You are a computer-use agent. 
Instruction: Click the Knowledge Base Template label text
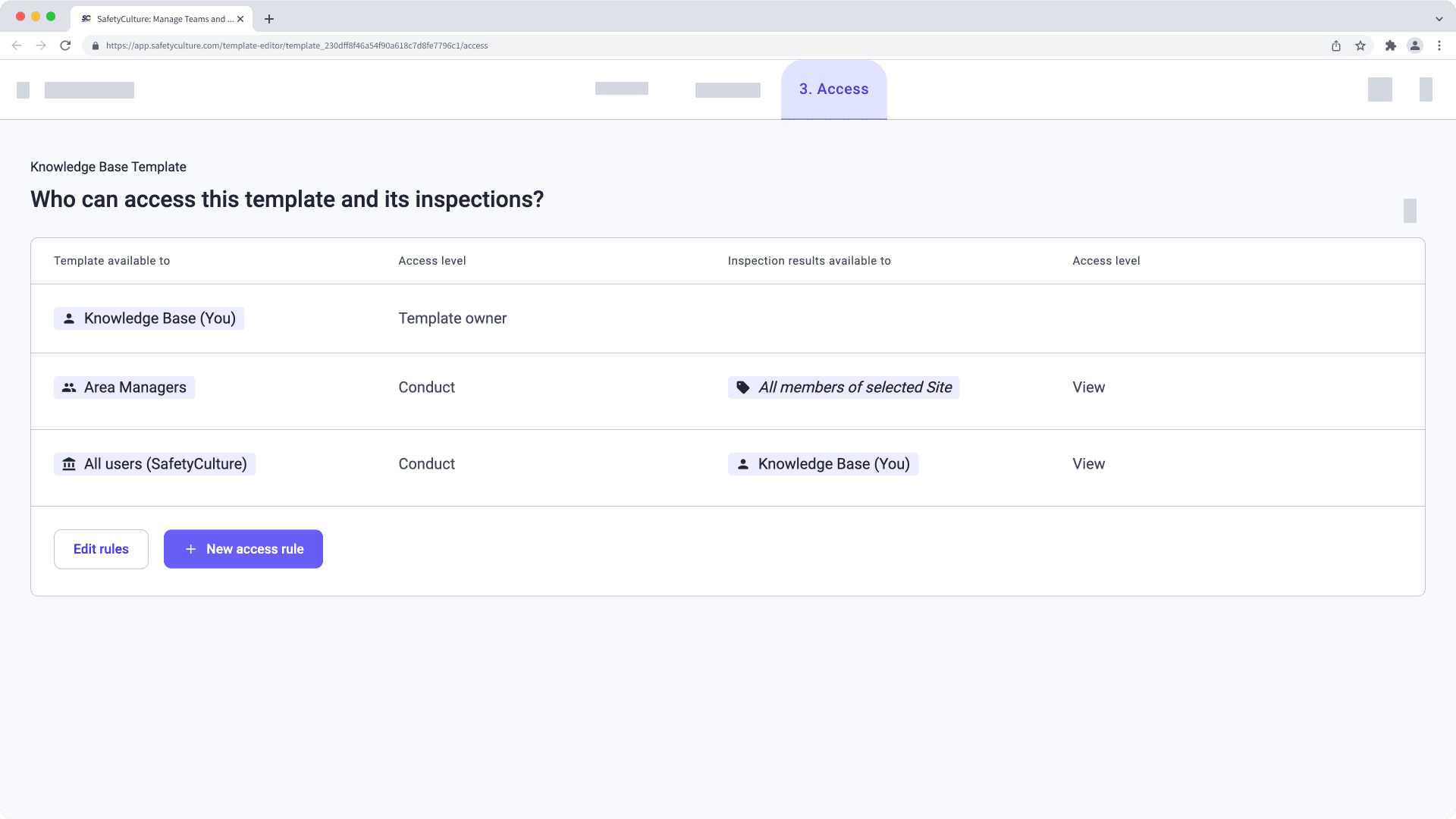click(x=108, y=167)
